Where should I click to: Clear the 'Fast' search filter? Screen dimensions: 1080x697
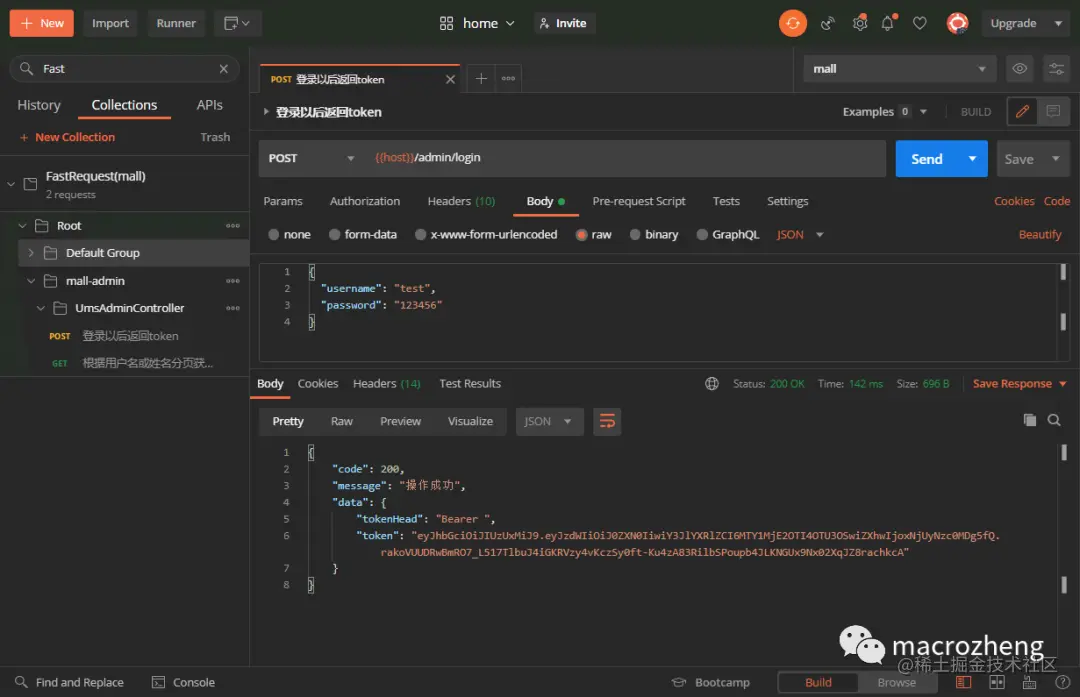(224, 69)
